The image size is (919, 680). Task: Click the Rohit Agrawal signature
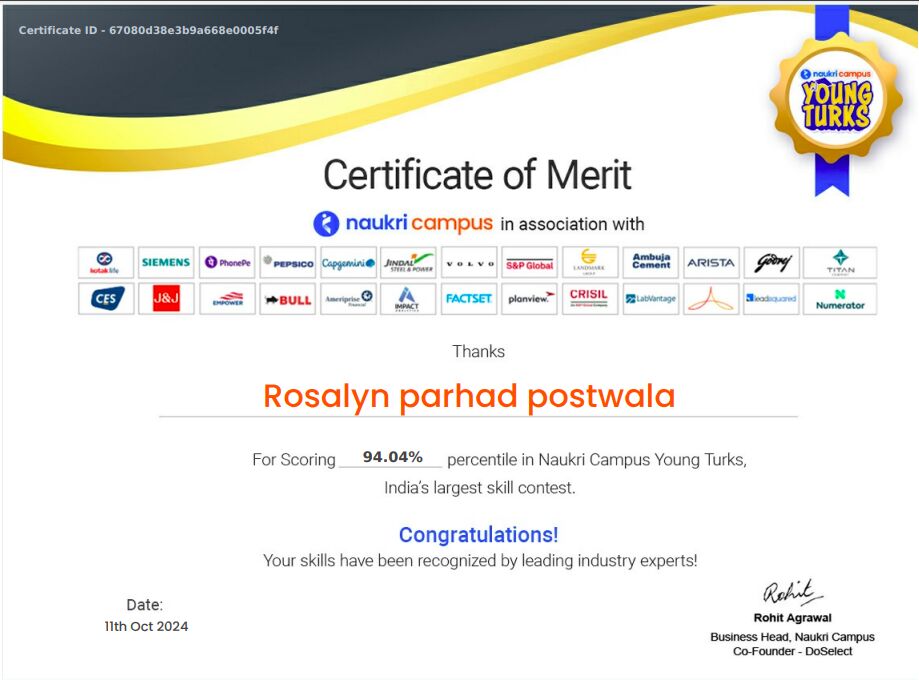pos(792,593)
